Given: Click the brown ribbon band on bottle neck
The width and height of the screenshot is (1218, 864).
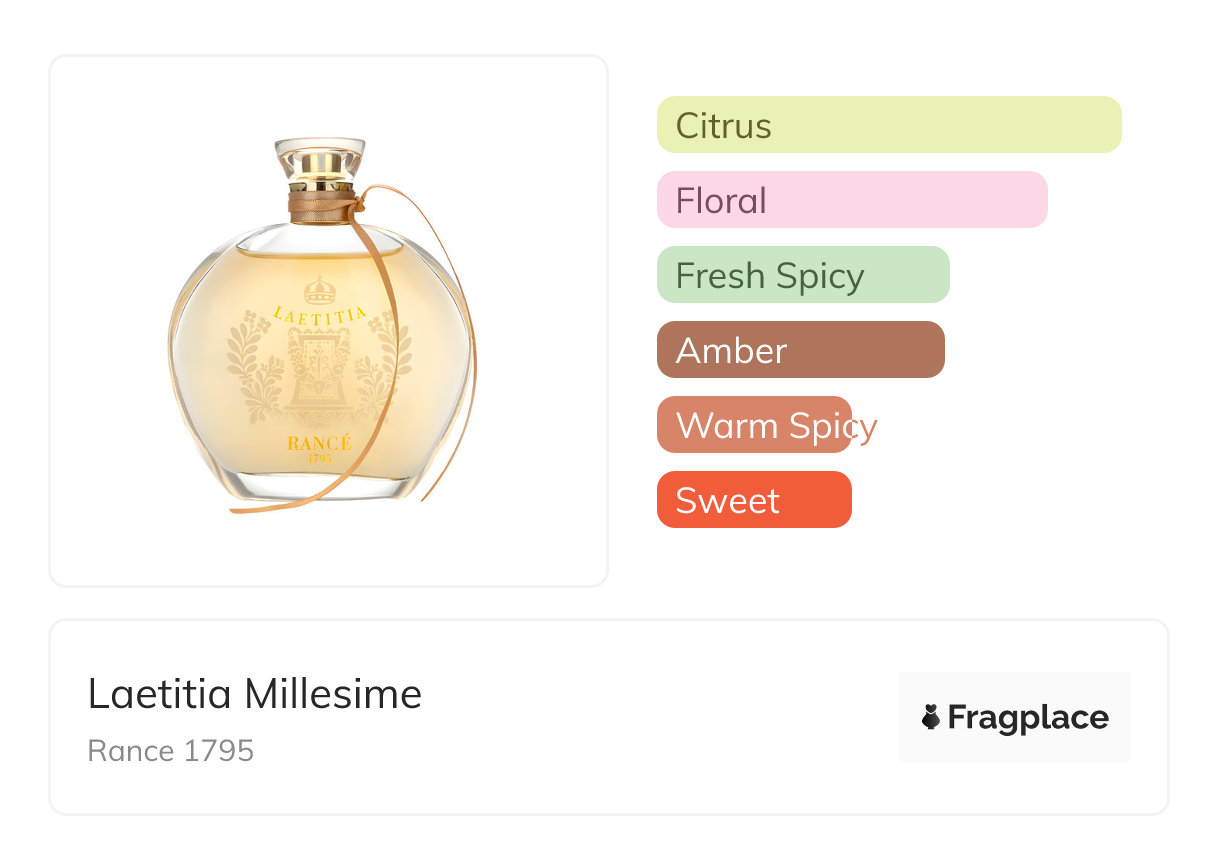Looking at the screenshot, I should click(x=322, y=208).
